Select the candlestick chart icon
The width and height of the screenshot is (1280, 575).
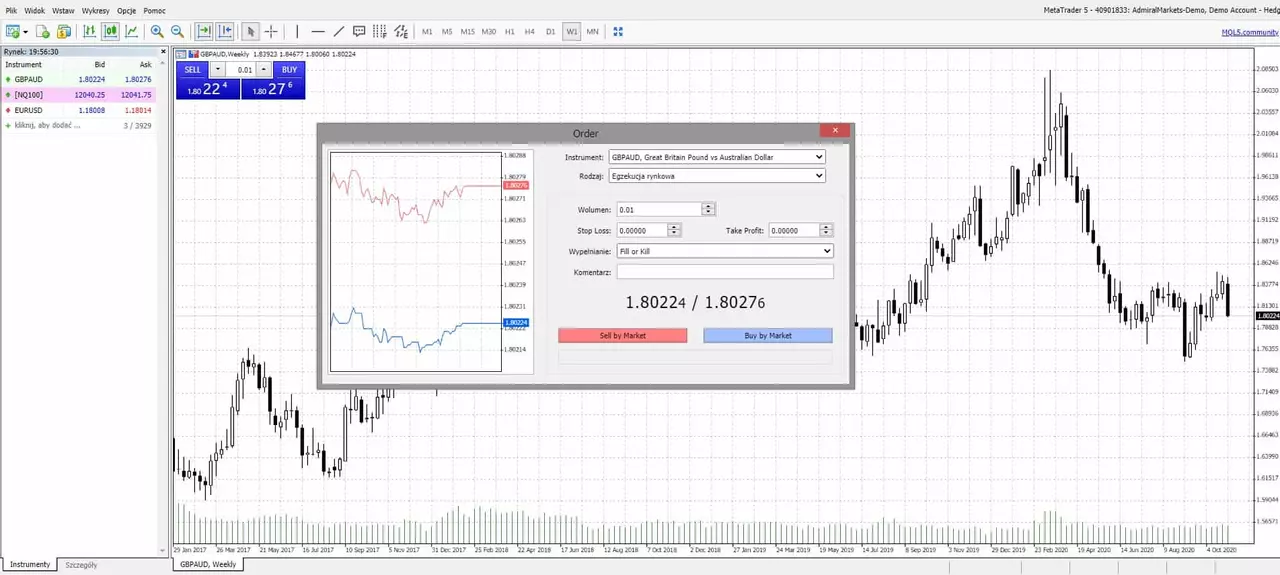(x=110, y=31)
